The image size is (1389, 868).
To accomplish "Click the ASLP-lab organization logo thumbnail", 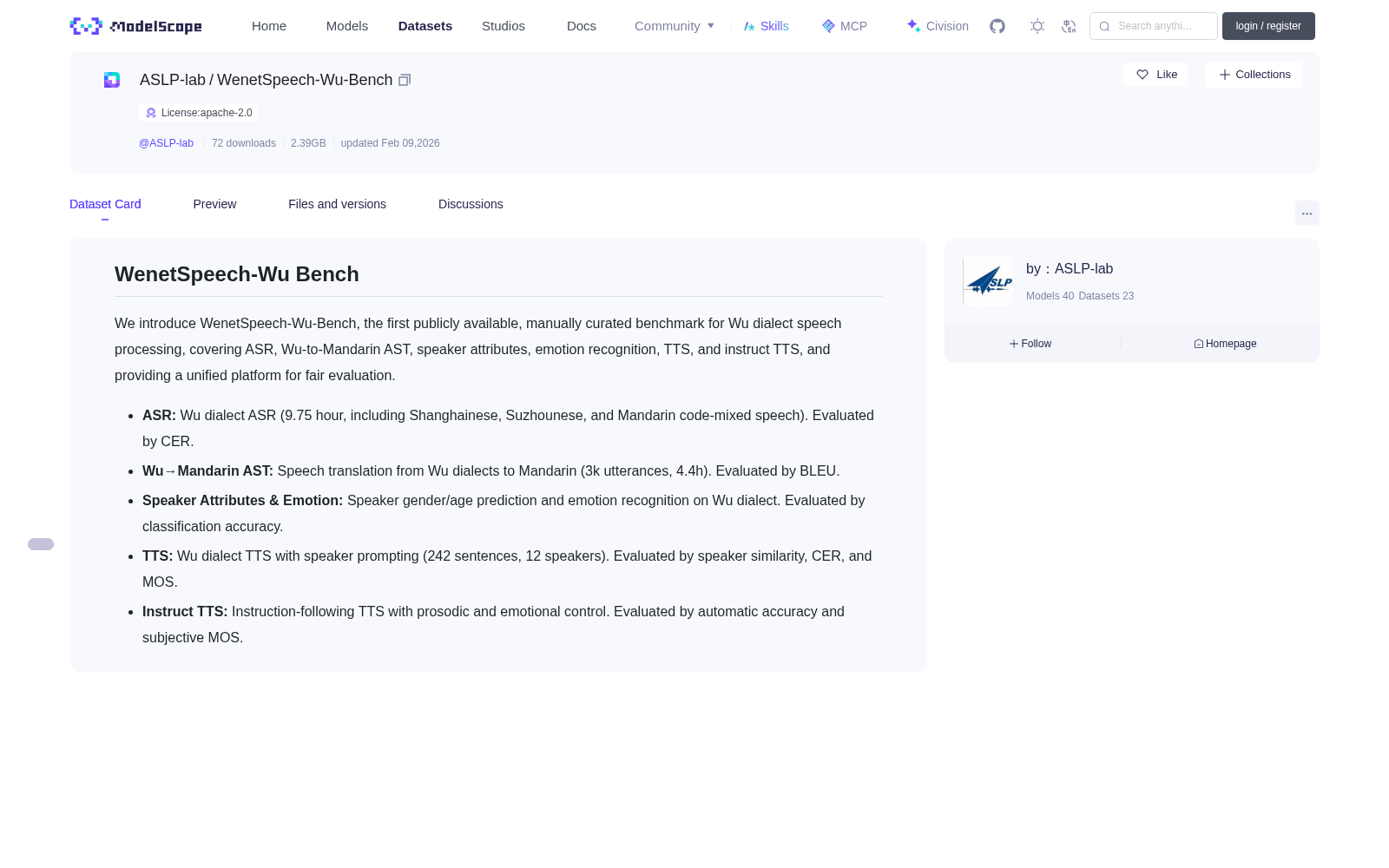I will point(988,281).
